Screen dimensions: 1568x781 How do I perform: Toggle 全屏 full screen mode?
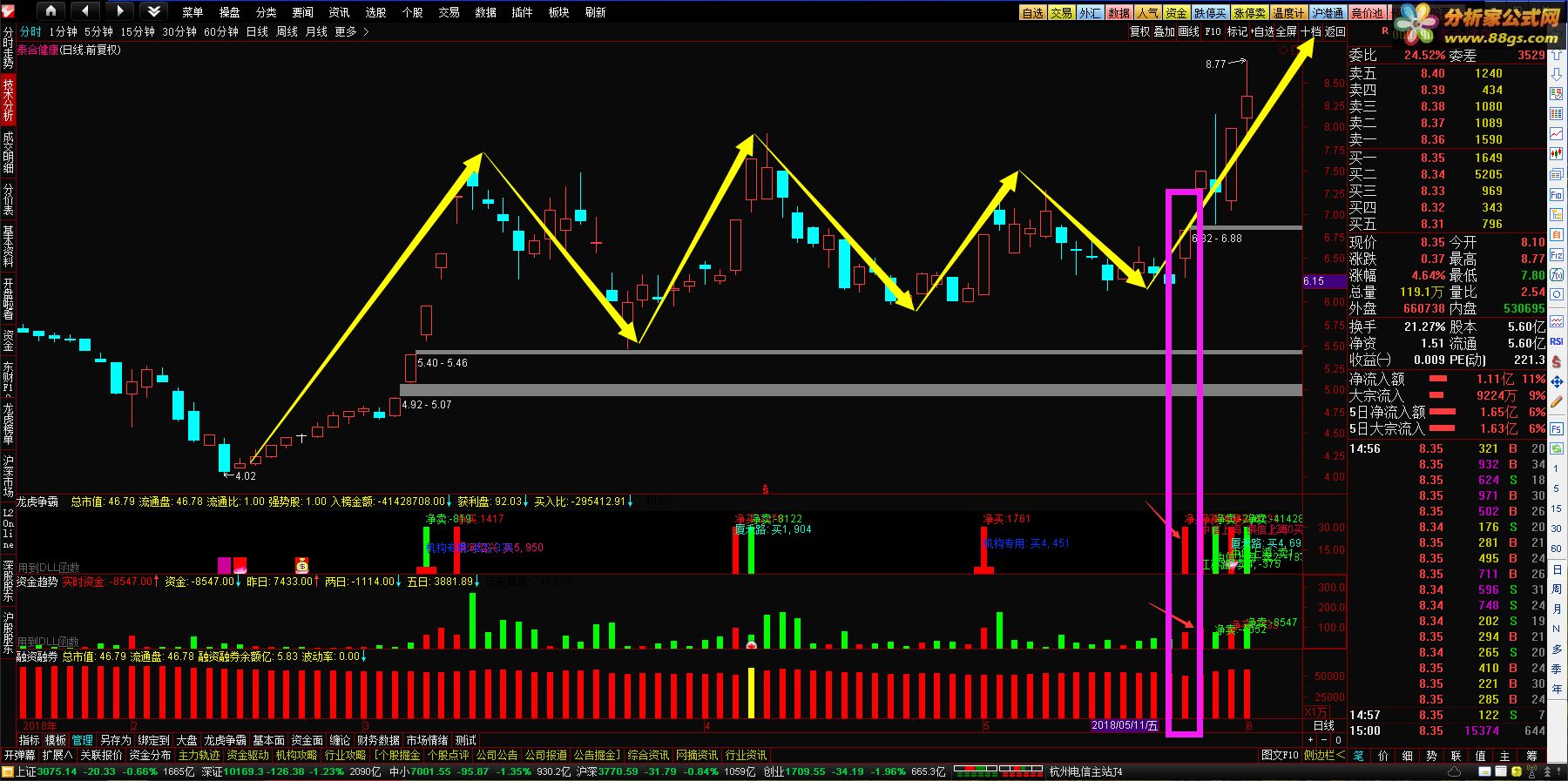(1288, 31)
